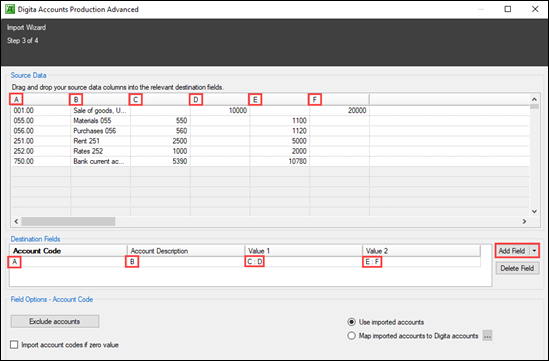Image resolution: width=549 pixels, height=361 pixels.
Task: Click the Rates 252 cell
Action: [100, 151]
